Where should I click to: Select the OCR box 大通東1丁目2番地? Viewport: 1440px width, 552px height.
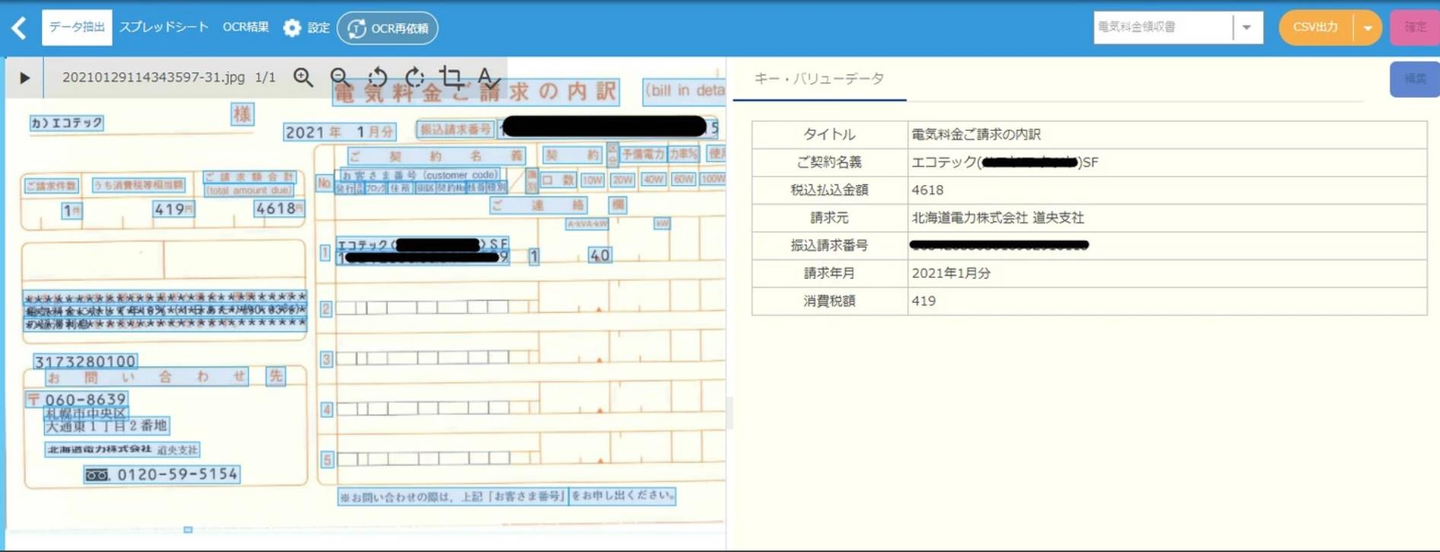107,426
